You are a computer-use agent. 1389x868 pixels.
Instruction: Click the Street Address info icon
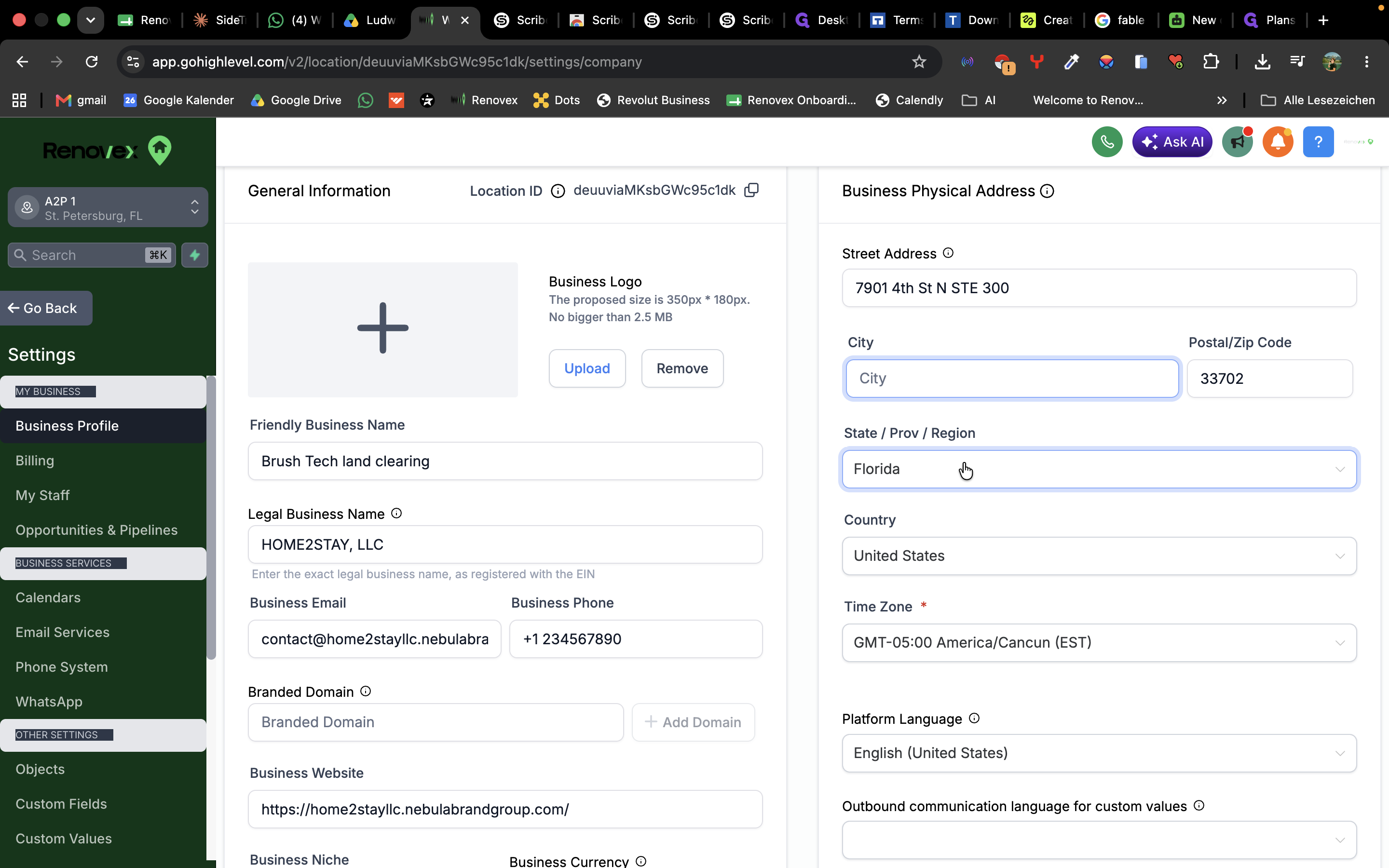[948, 253]
